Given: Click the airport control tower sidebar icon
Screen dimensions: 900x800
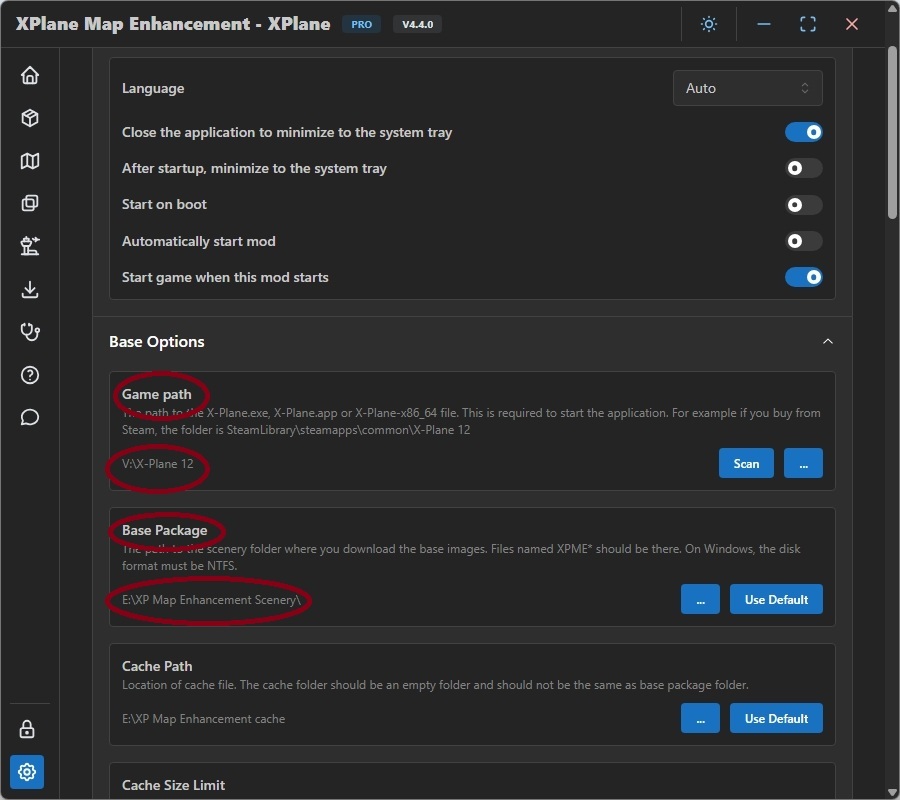Looking at the screenshot, I should [x=30, y=246].
